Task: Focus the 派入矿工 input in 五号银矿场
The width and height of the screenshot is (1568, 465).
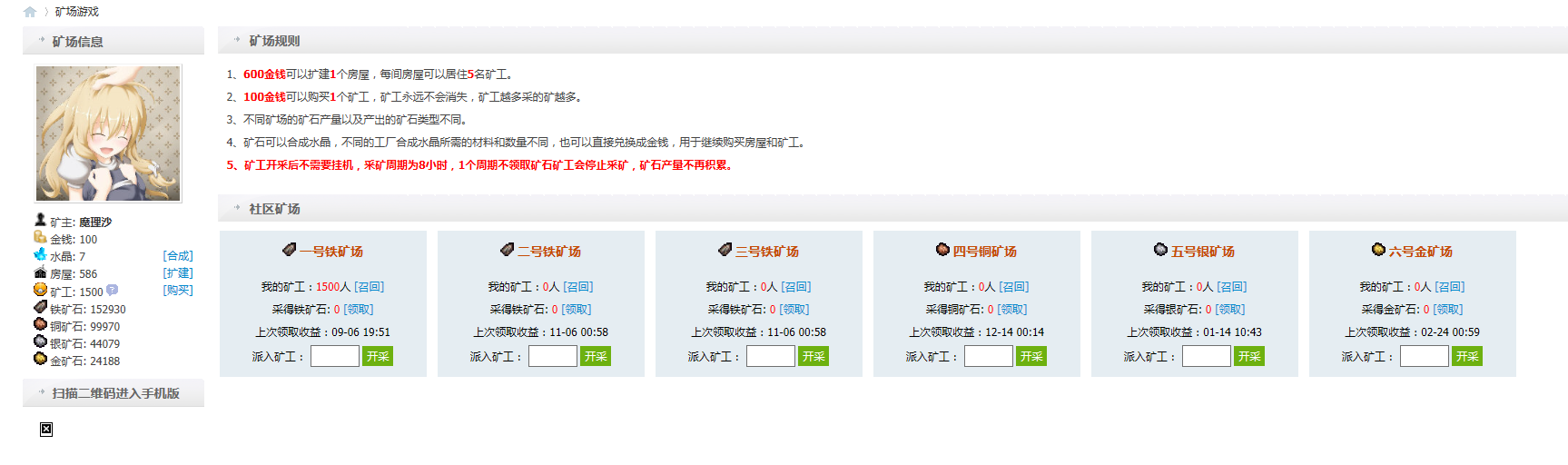Action: tap(1207, 356)
